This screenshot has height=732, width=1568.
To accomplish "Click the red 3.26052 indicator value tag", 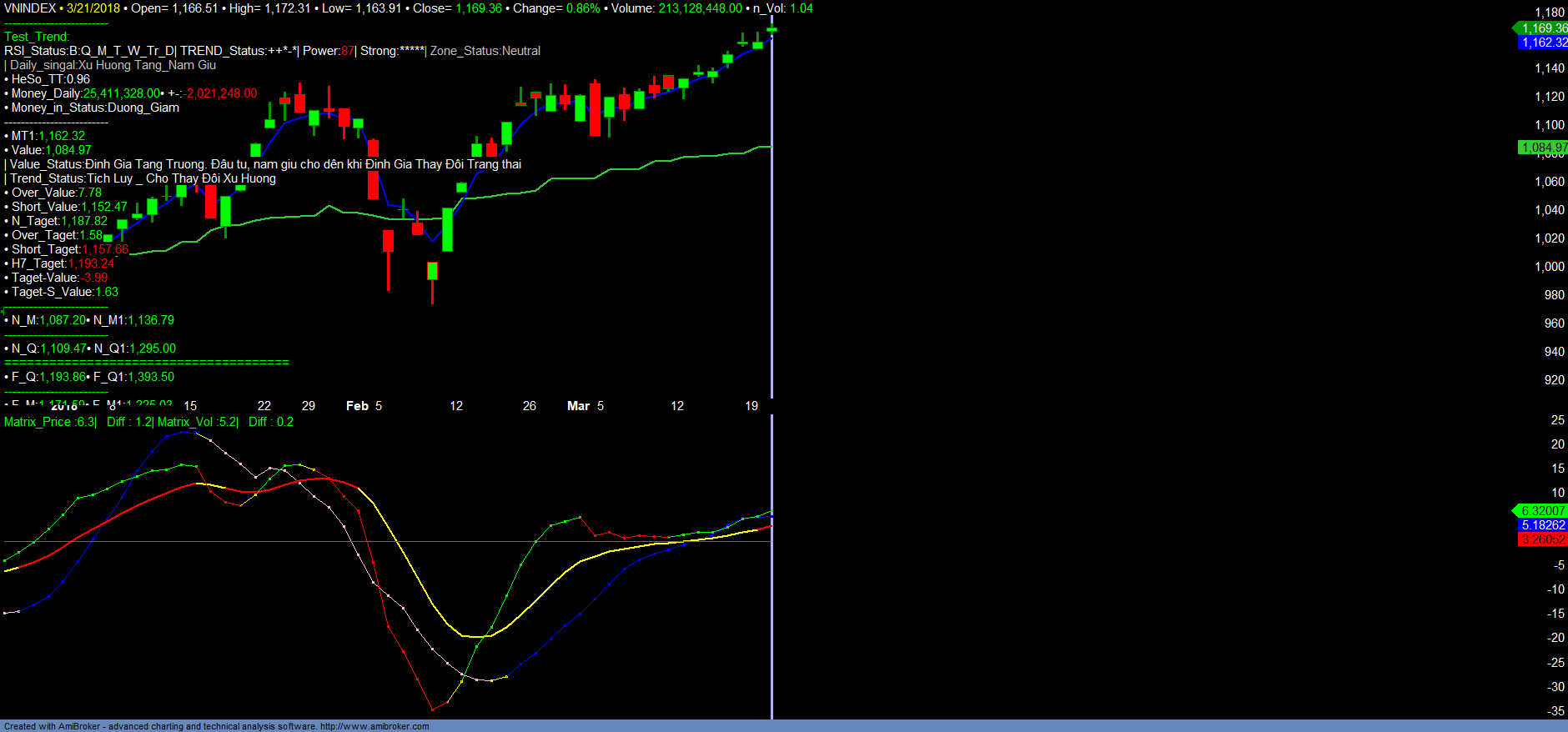I will (1542, 539).
